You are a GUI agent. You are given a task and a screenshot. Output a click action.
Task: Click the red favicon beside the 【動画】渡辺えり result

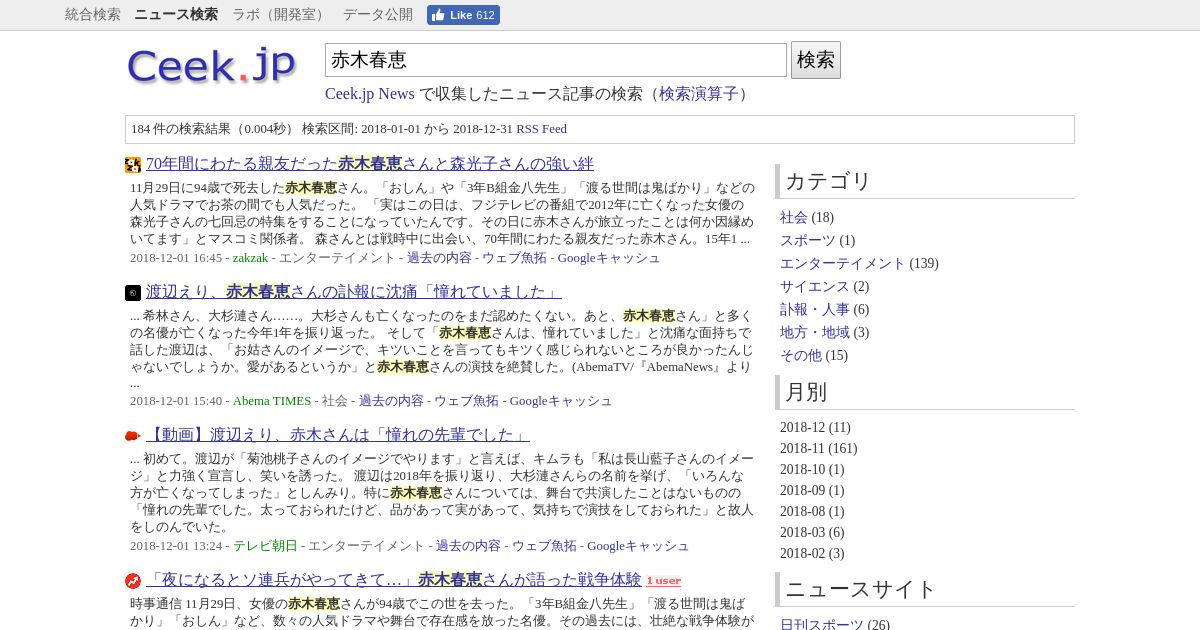pyautogui.click(x=133, y=436)
